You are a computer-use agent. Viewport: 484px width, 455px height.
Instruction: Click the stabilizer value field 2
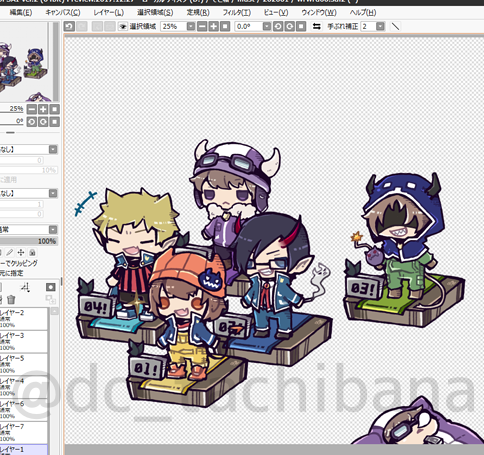[x=368, y=26]
